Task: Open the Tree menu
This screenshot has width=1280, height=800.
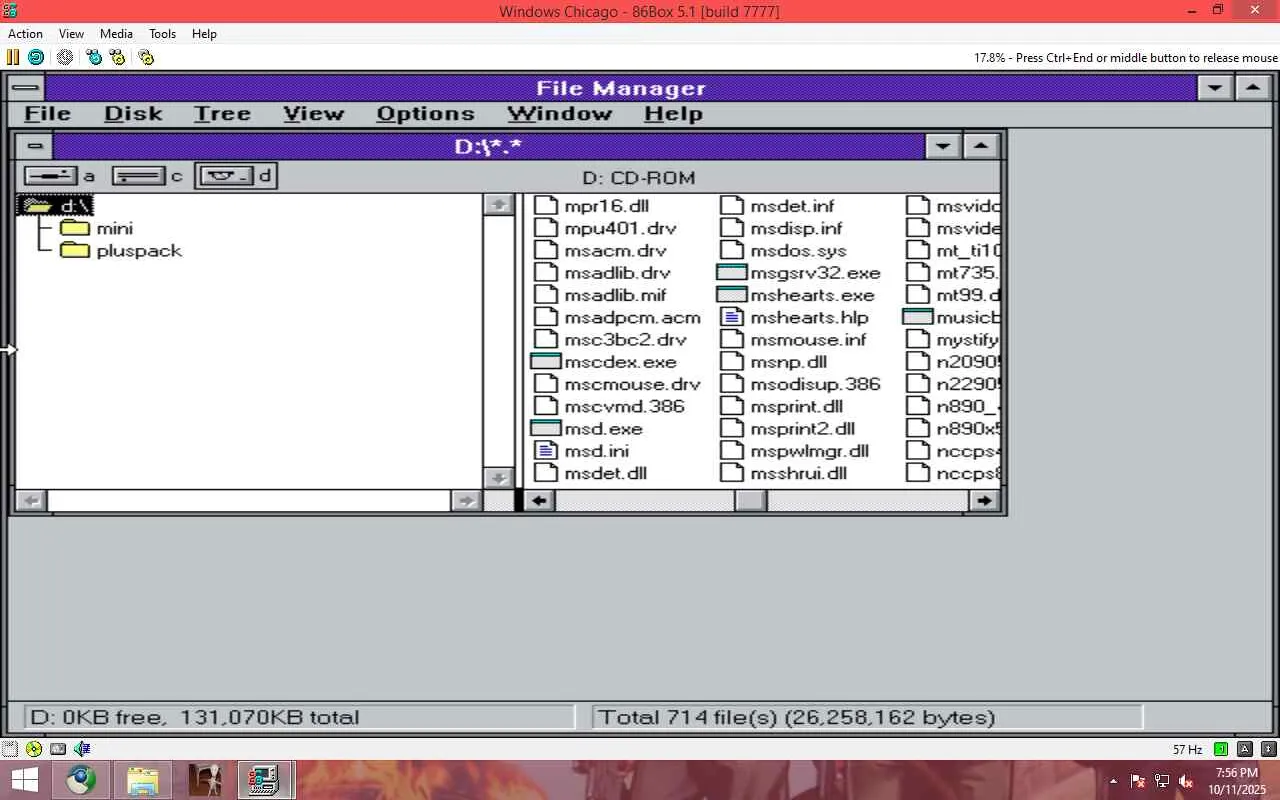Action: click(x=222, y=114)
